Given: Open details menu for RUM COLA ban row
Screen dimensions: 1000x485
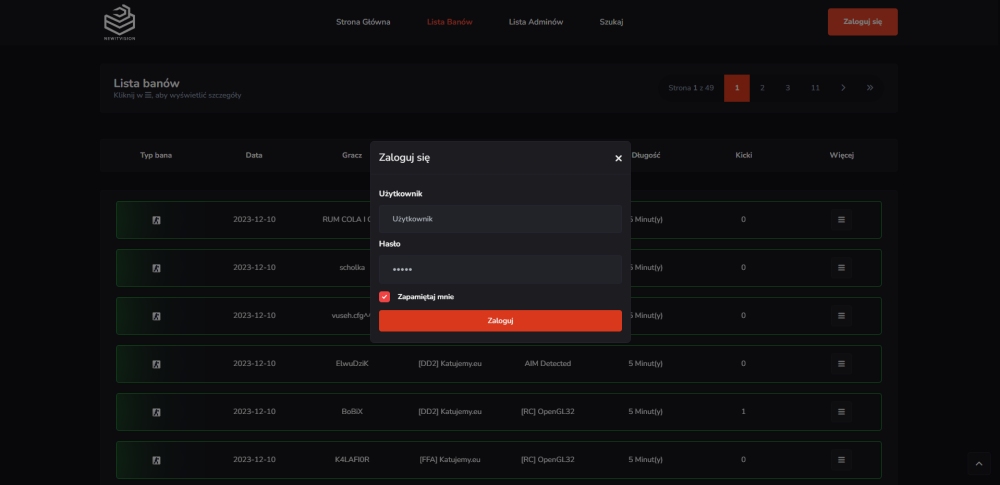Looking at the screenshot, I should coord(841,220).
